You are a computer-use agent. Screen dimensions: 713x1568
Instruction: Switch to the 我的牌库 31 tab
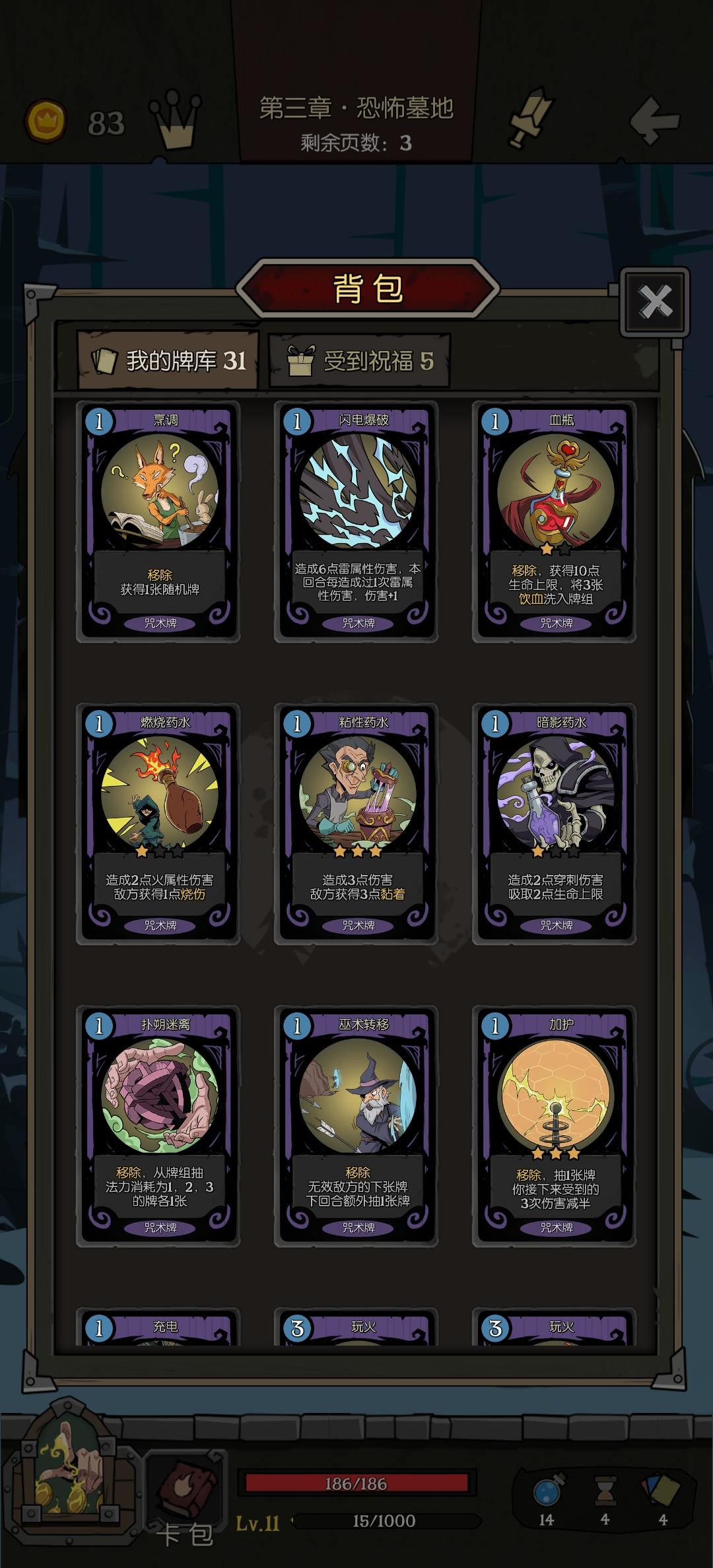pyautogui.click(x=168, y=360)
